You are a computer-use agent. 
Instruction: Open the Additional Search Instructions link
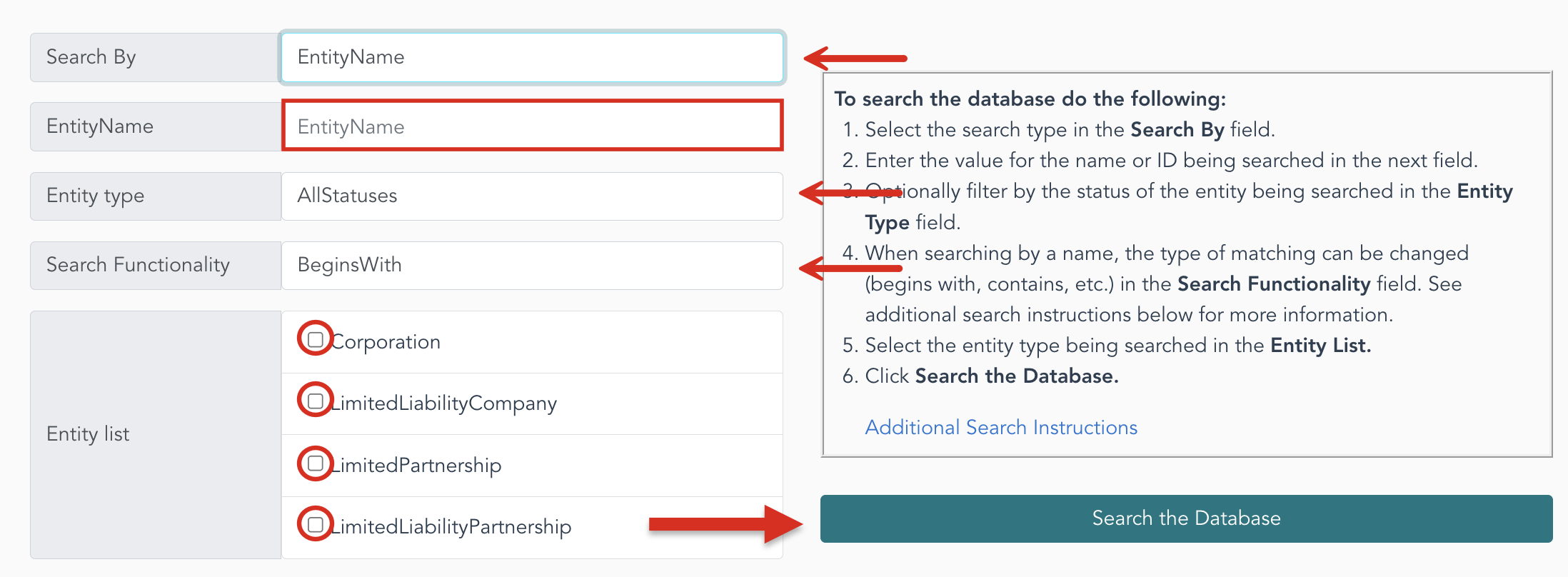point(1001,427)
